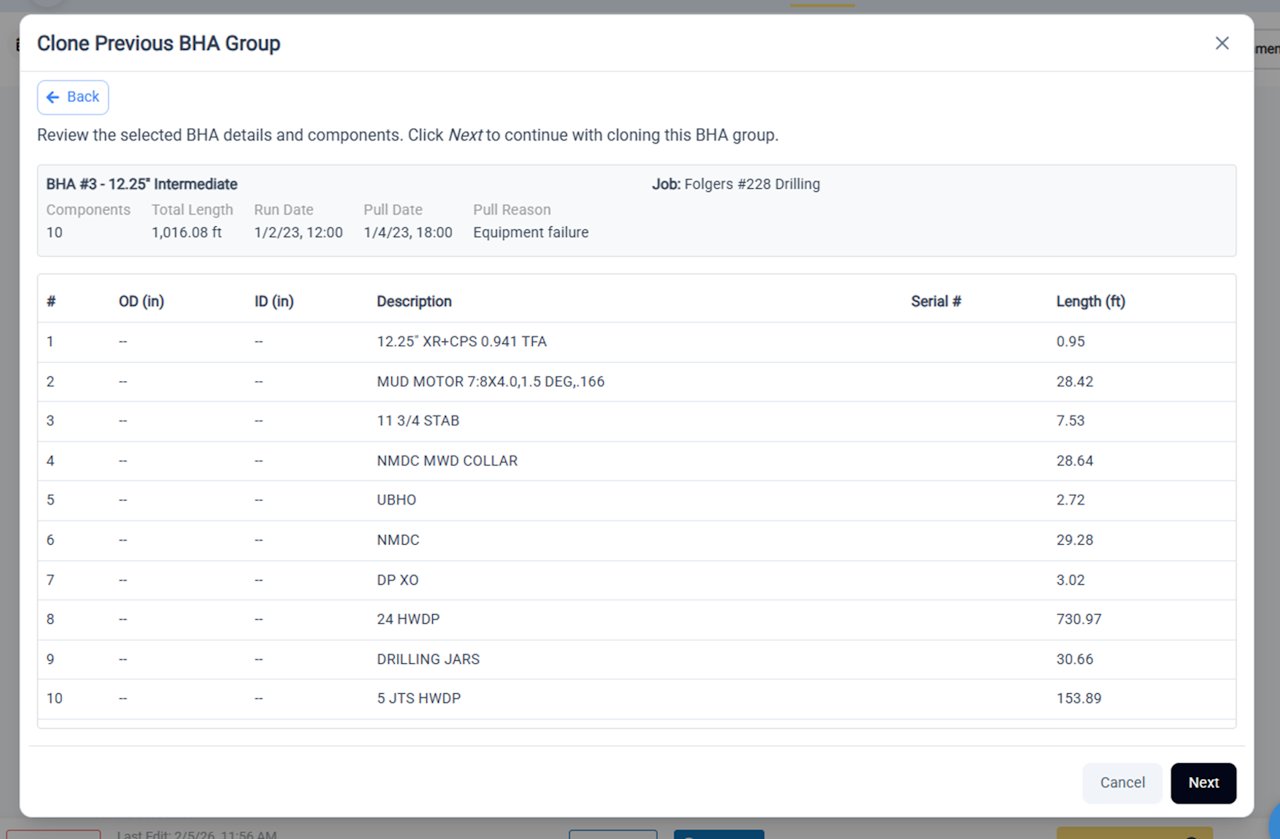Select the 24 HWDP component

637,620
